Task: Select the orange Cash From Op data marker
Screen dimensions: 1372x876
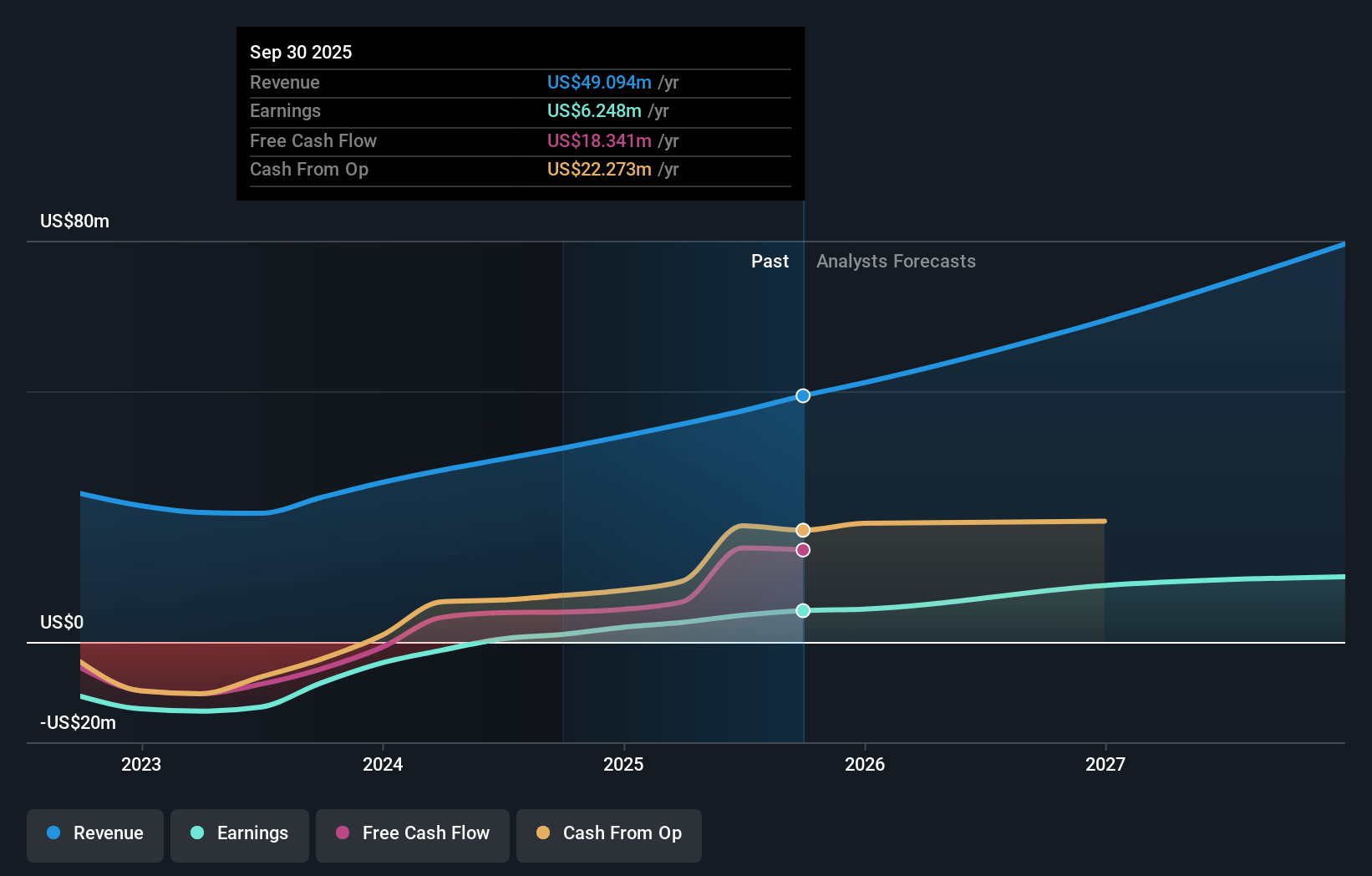Action: click(803, 529)
